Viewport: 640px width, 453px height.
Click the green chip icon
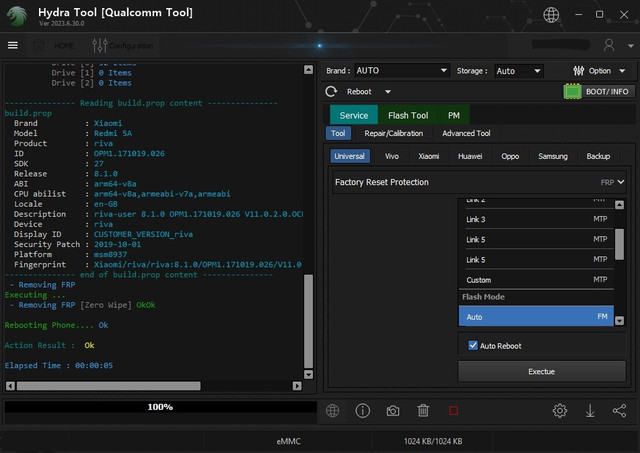pos(572,91)
